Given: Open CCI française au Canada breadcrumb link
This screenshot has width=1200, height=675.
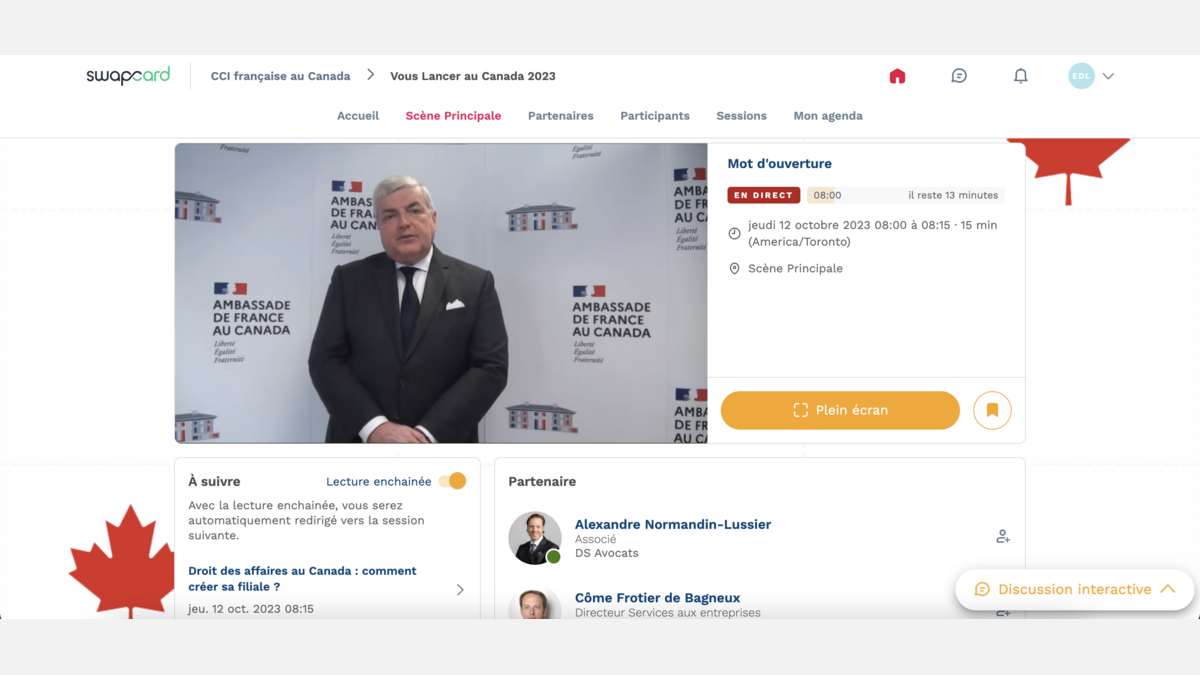Looking at the screenshot, I should click(x=280, y=76).
